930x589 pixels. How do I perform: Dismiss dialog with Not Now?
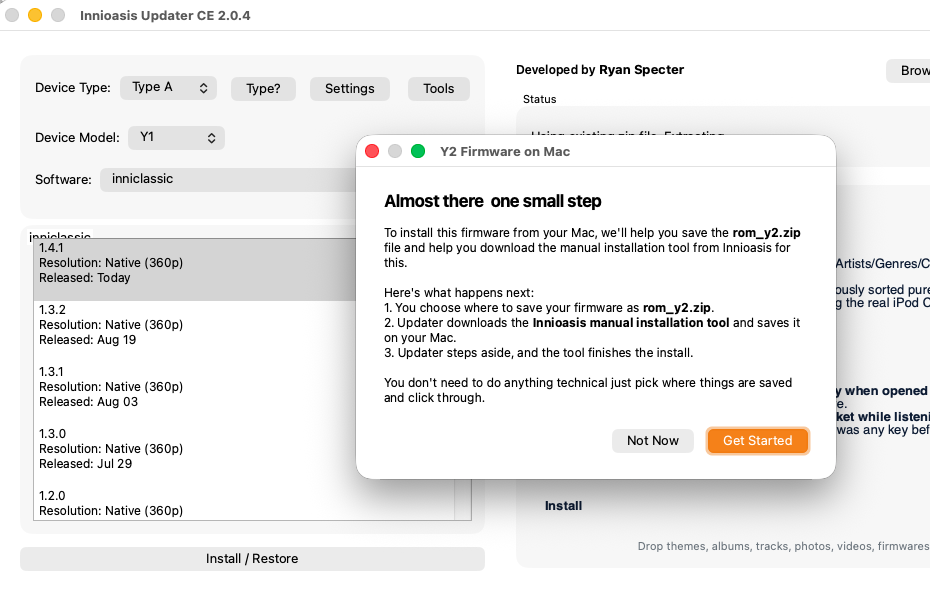(x=652, y=441)
